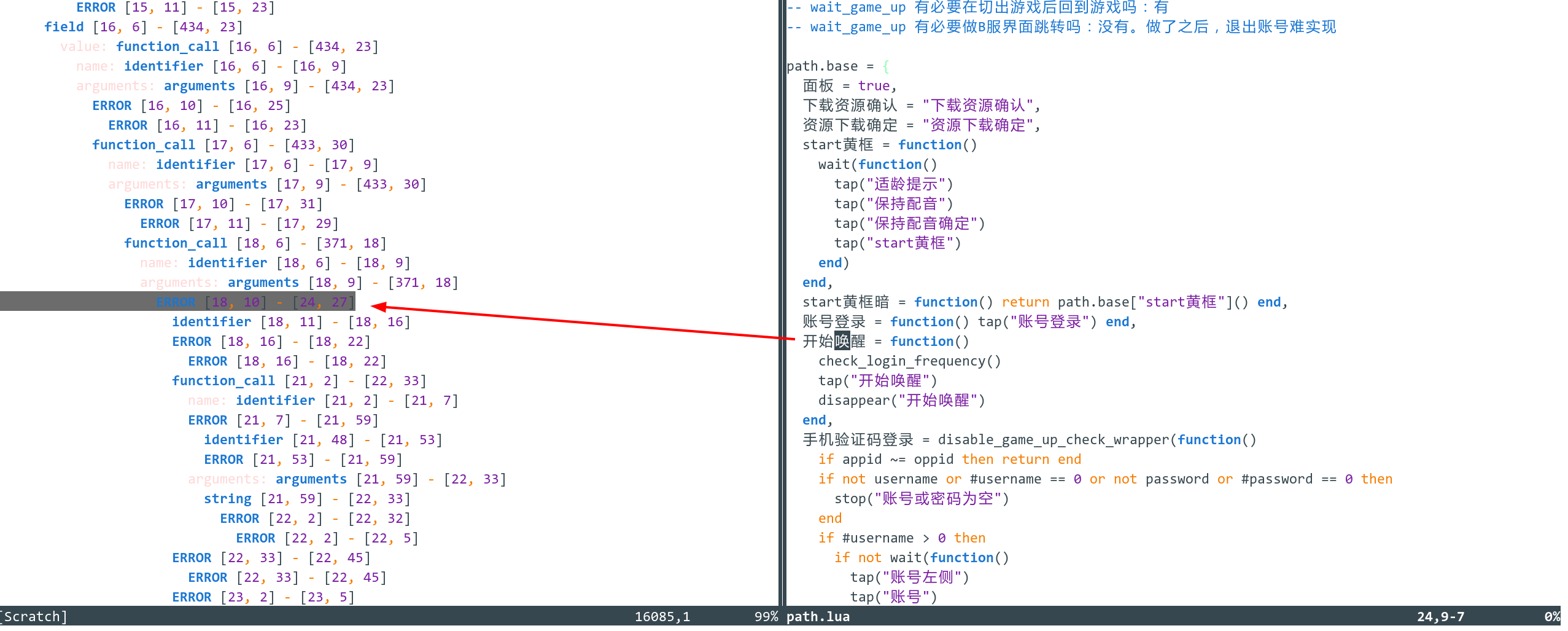Screen dimensions: 1568x631
Task: Place cursor on 'path.base = {' line
Action: pos(838,66)
